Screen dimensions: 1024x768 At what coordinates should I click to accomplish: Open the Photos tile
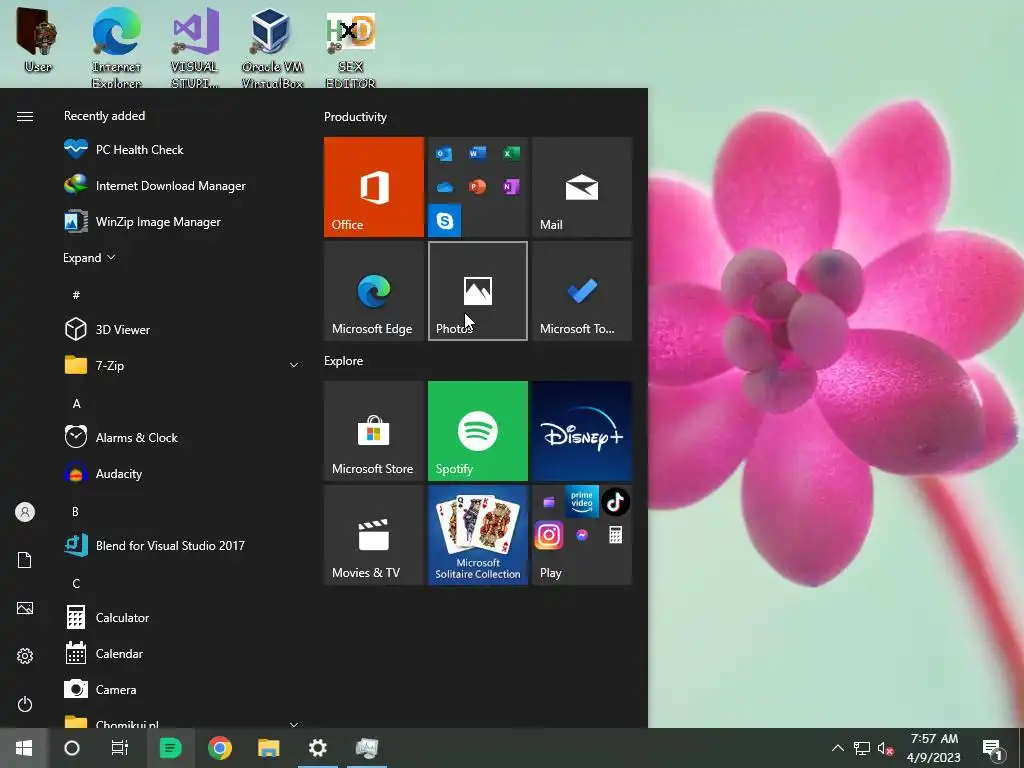[477, 291]
